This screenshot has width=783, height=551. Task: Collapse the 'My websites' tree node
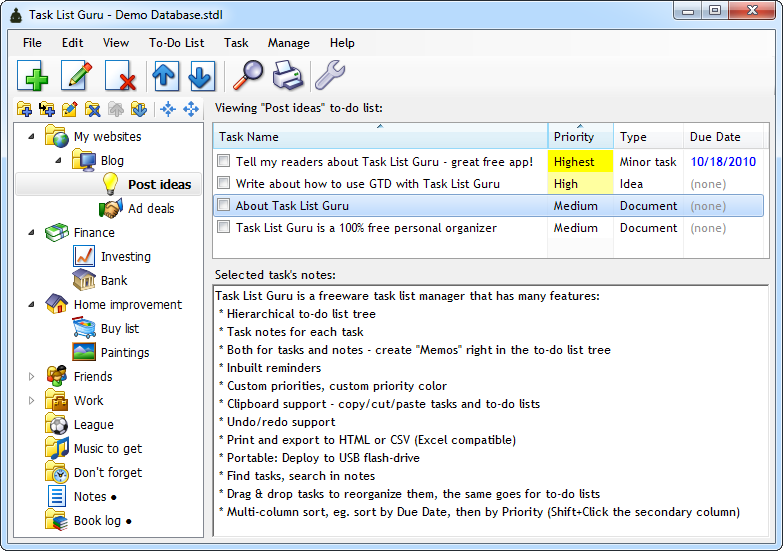[x=32, y=137]
